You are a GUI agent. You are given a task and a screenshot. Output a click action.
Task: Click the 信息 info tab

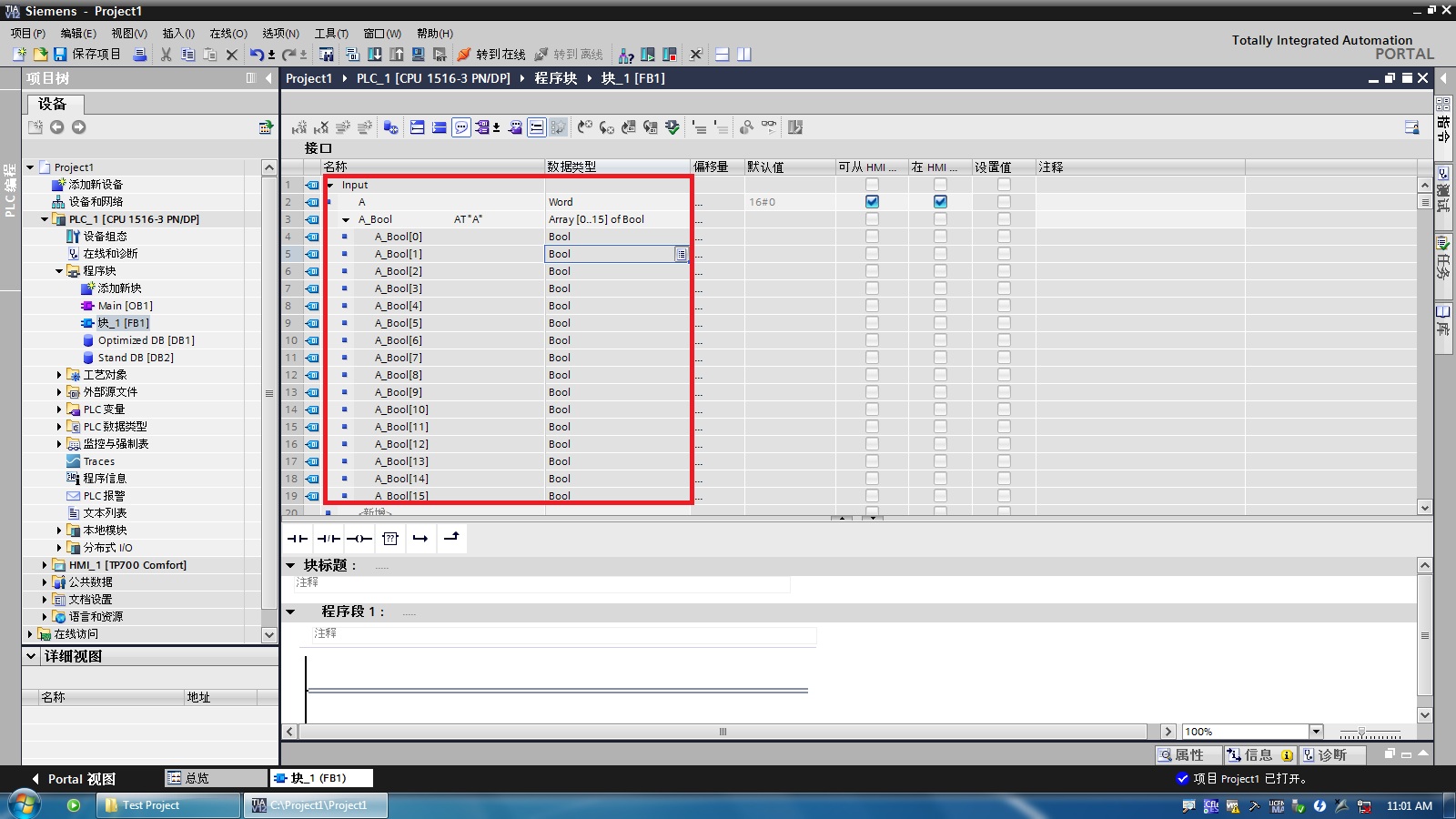tap(1259, 755)
